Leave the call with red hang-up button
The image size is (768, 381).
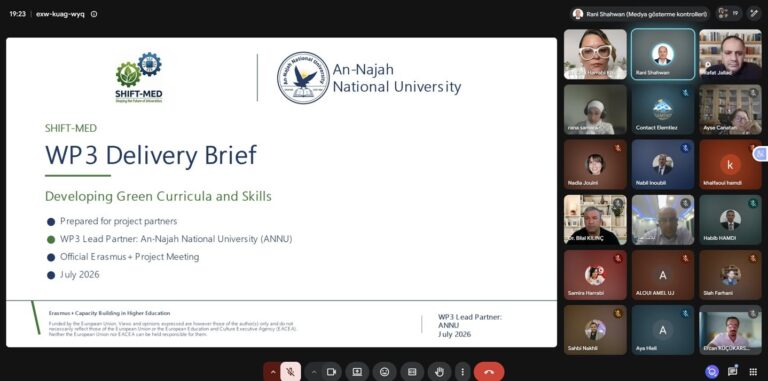(489, 372)
